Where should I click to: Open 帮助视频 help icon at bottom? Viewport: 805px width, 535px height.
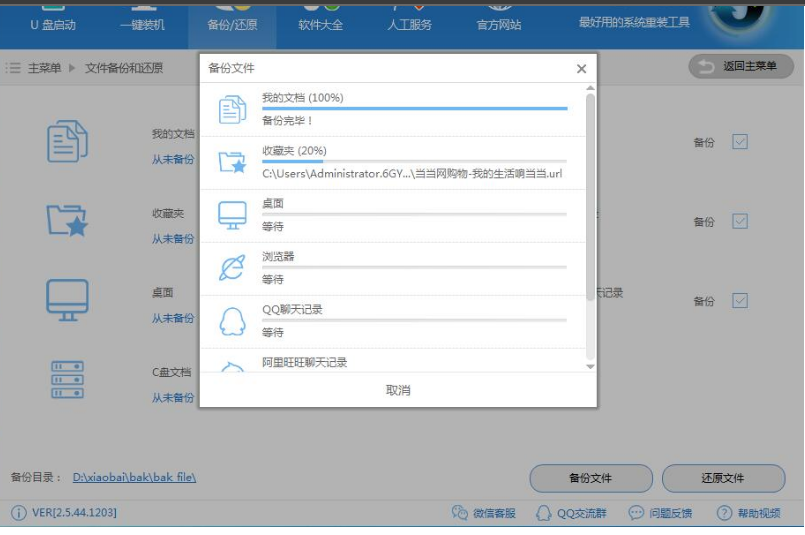724,513
